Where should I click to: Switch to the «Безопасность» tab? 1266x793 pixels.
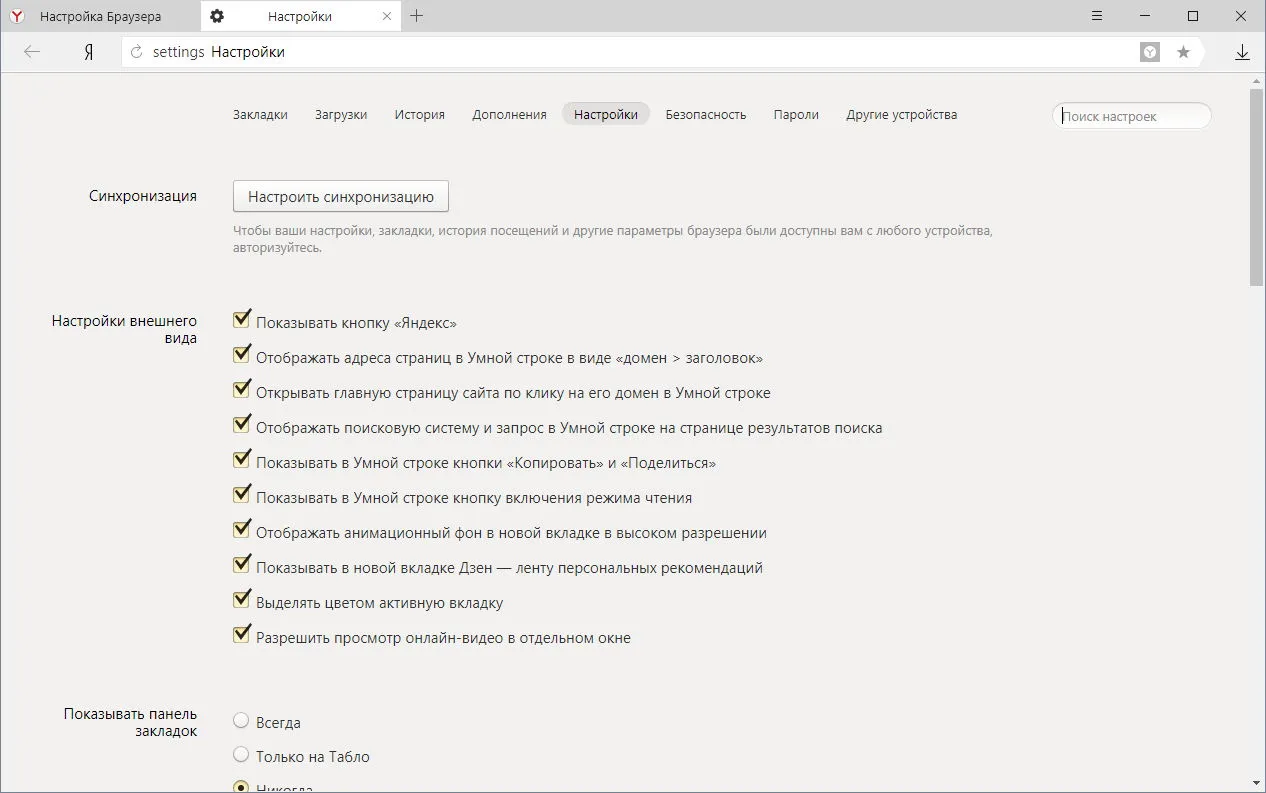706,114
